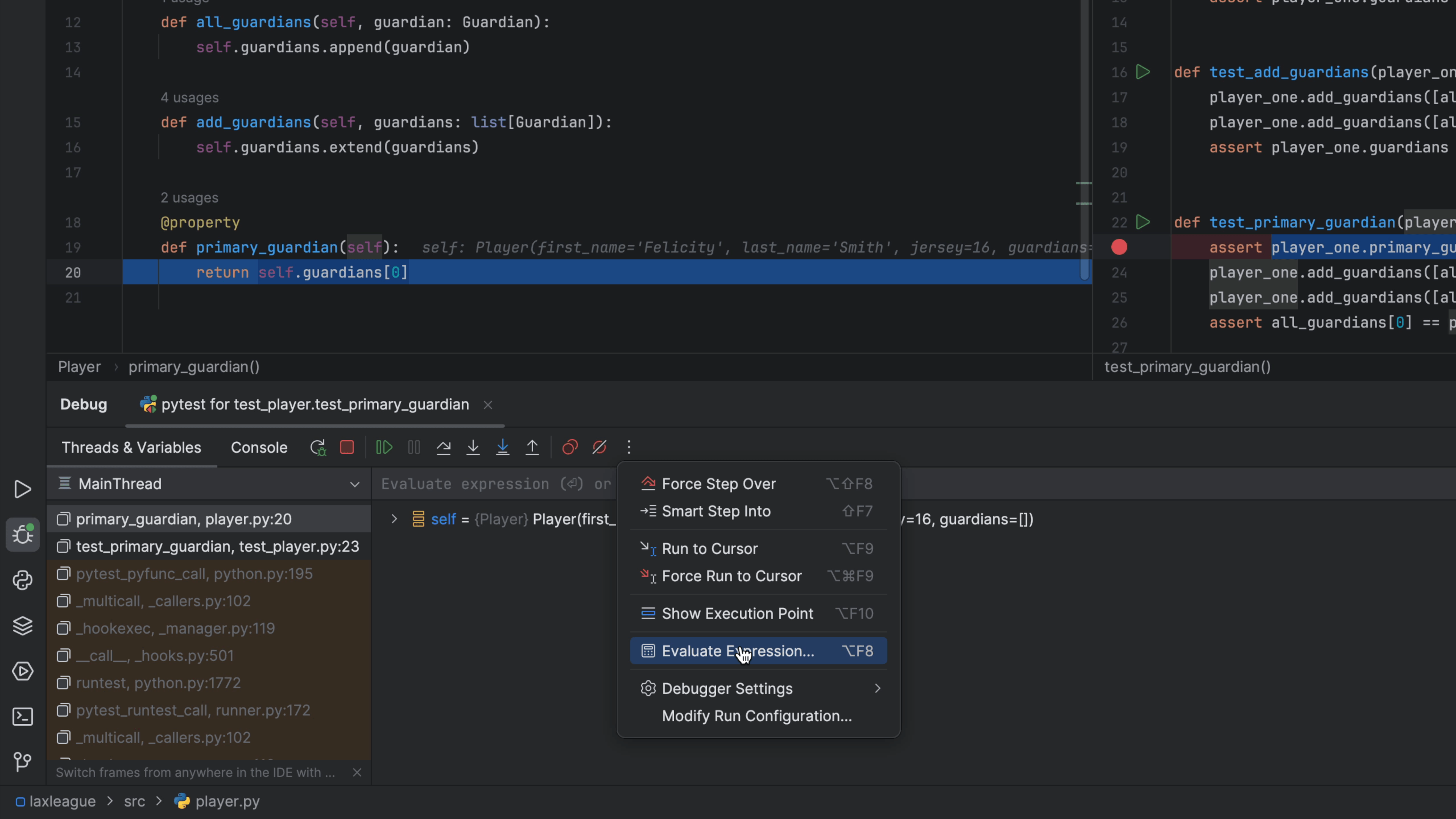Viewport: 1456px width, 819px height.
Task: Select the Step Over debugger icon
Action: (x=444, y=447)
